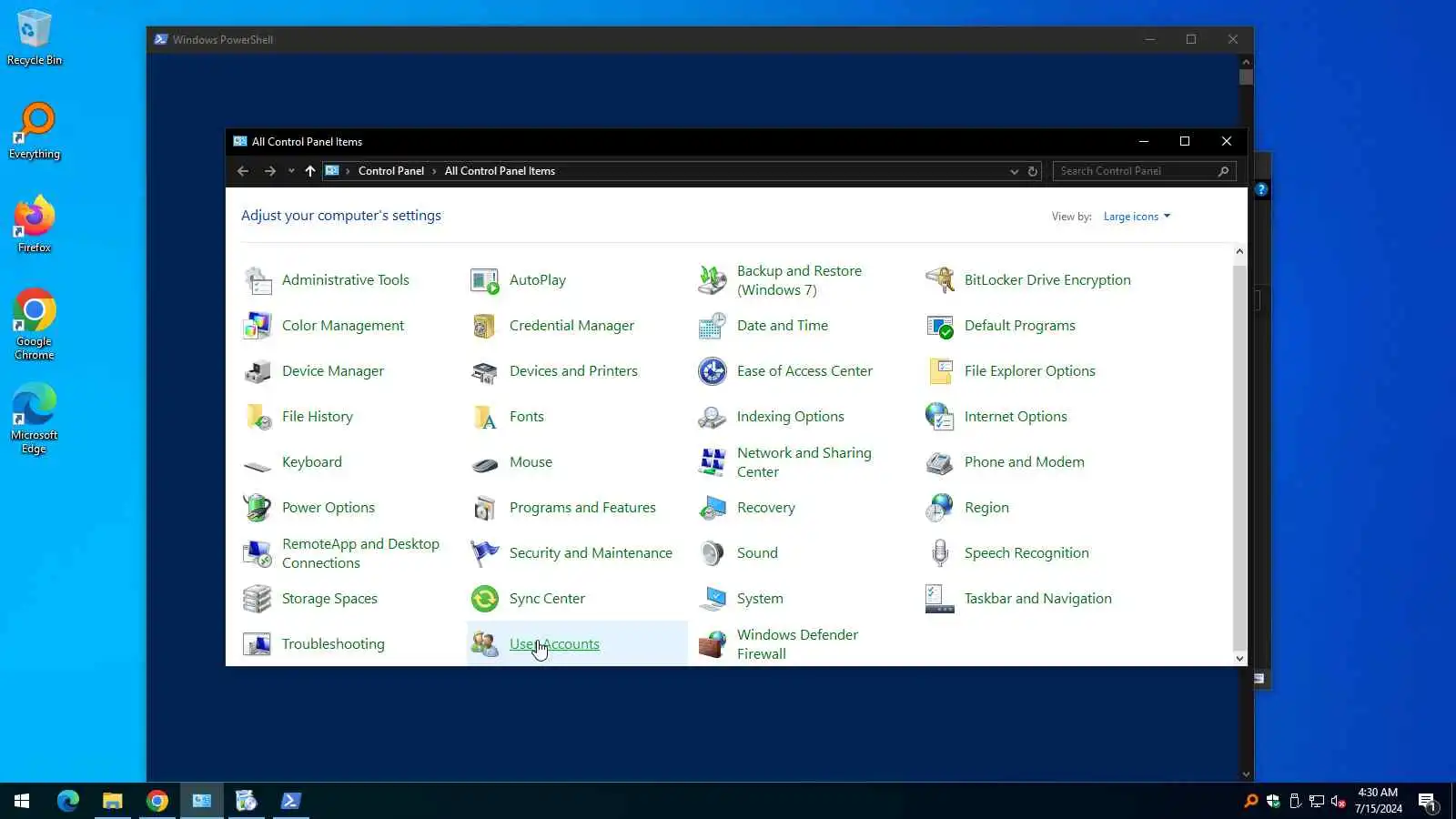The height and width of the screenshot is (819, 1456).
Task: Click the PowerShell window scrollbar thumb
Action: coord(1246,77)
